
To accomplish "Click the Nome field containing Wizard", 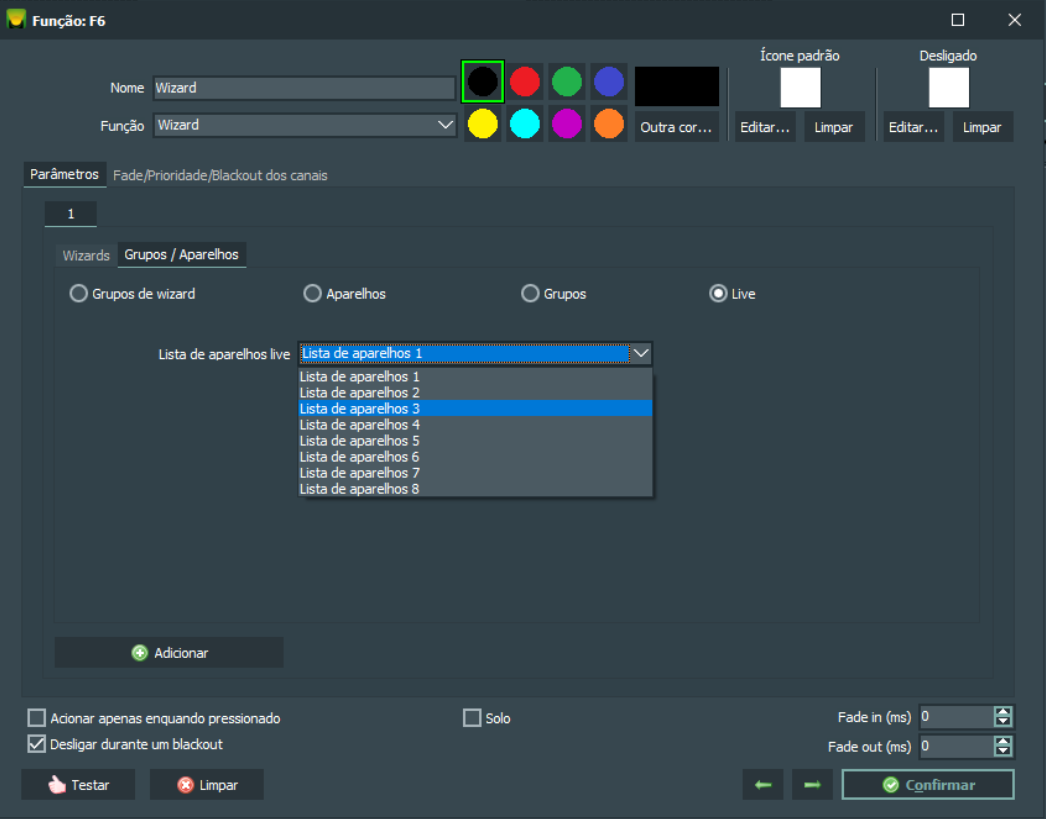I will [304, 88].
